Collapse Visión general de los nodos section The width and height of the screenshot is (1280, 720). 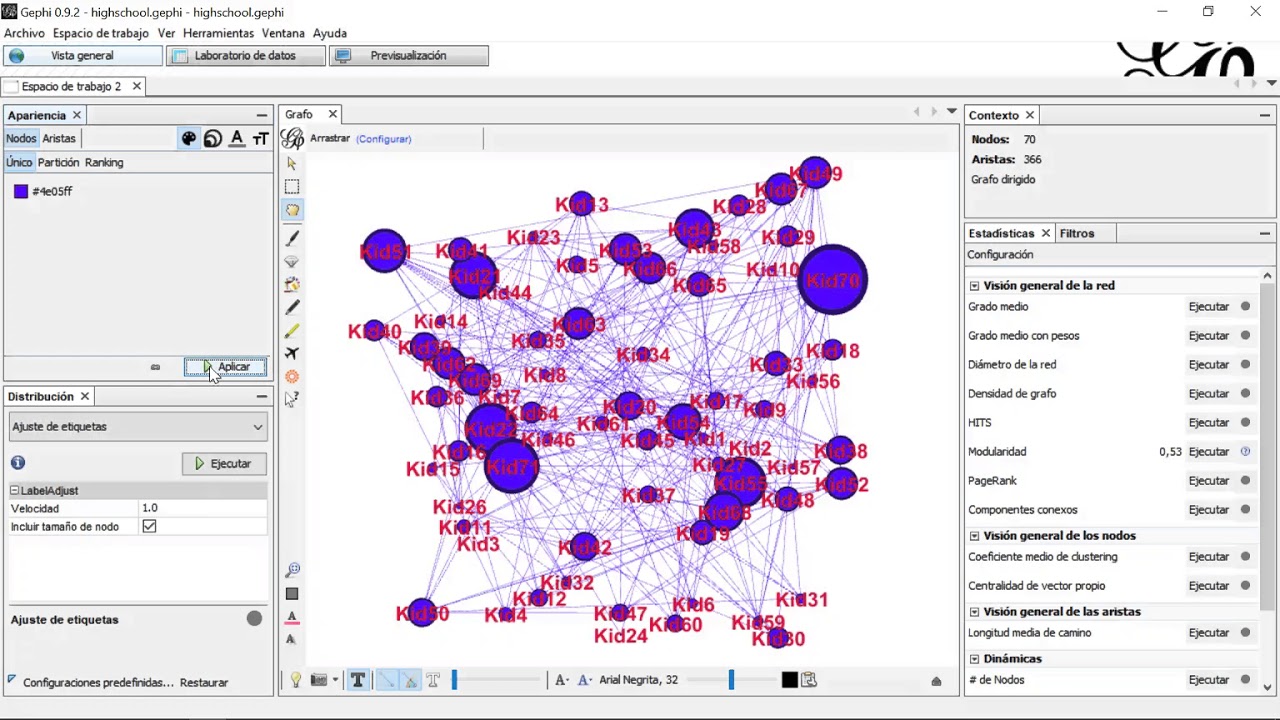974,536
